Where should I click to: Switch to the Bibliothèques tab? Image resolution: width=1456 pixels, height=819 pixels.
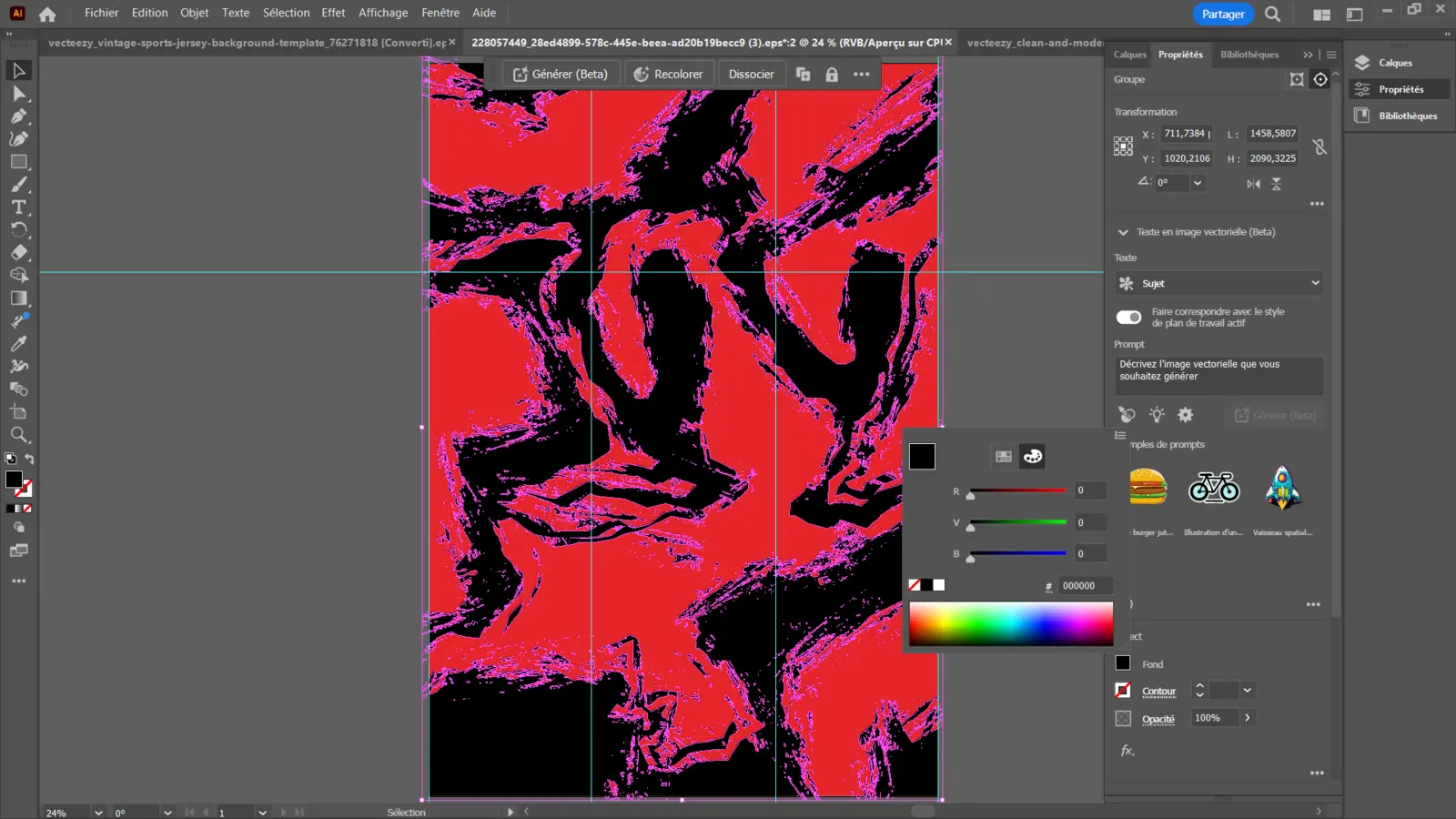(x=1249, y=55)
